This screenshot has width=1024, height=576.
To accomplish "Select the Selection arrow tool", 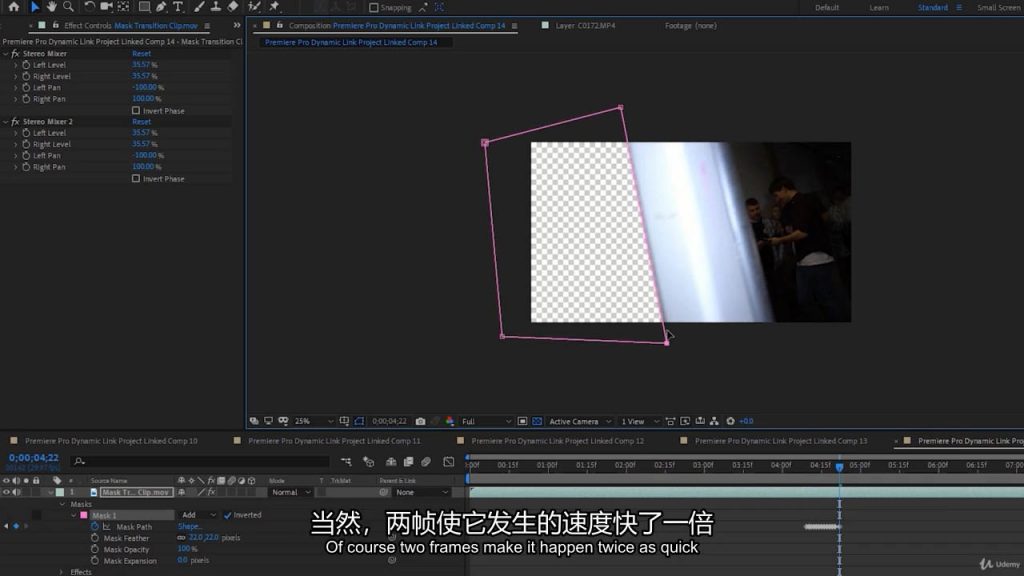I will (35, 7).
